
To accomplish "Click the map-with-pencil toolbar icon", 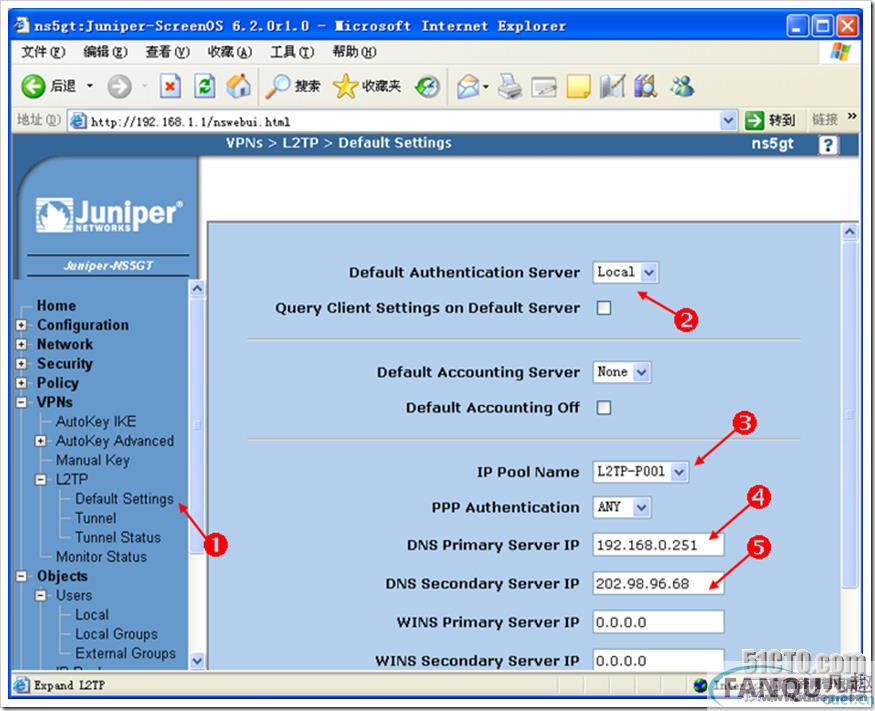I will point(612,87).
